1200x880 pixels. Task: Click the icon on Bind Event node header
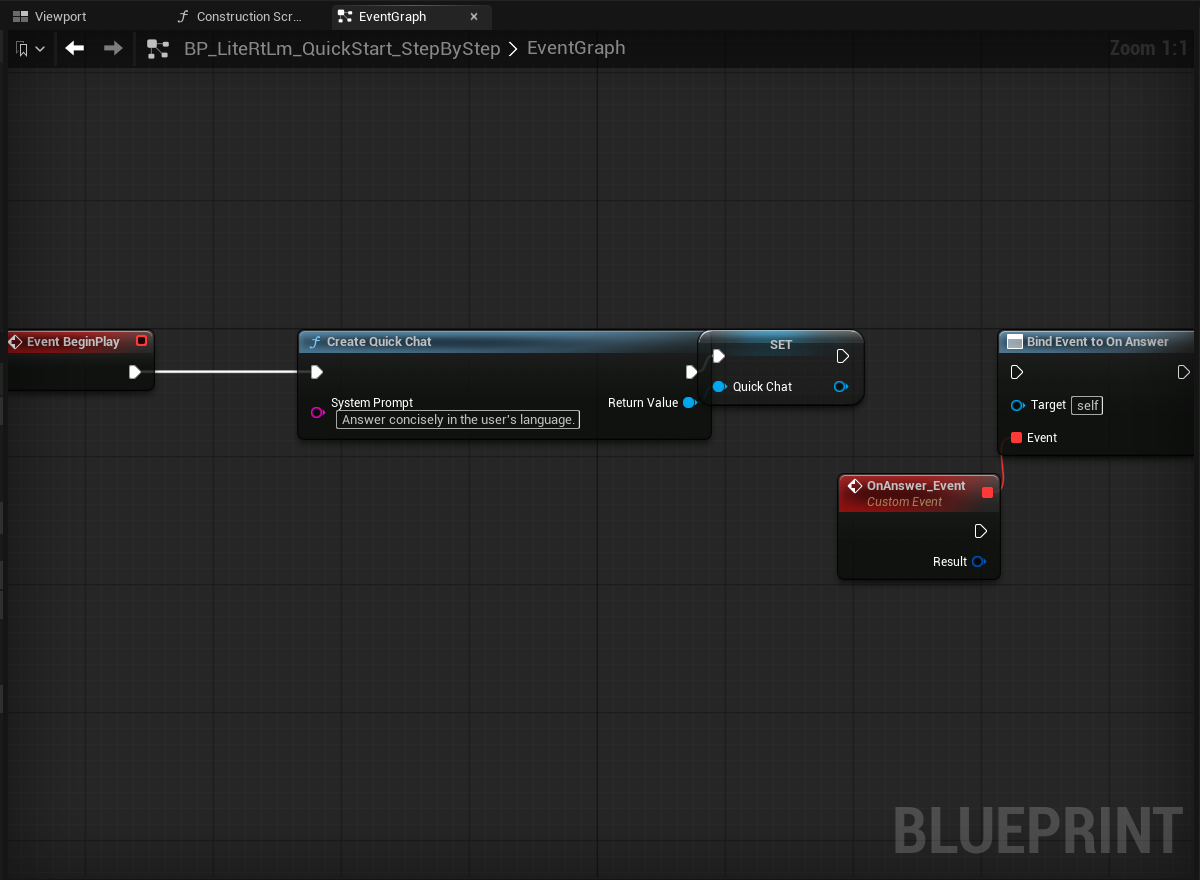coord(1015,342)
